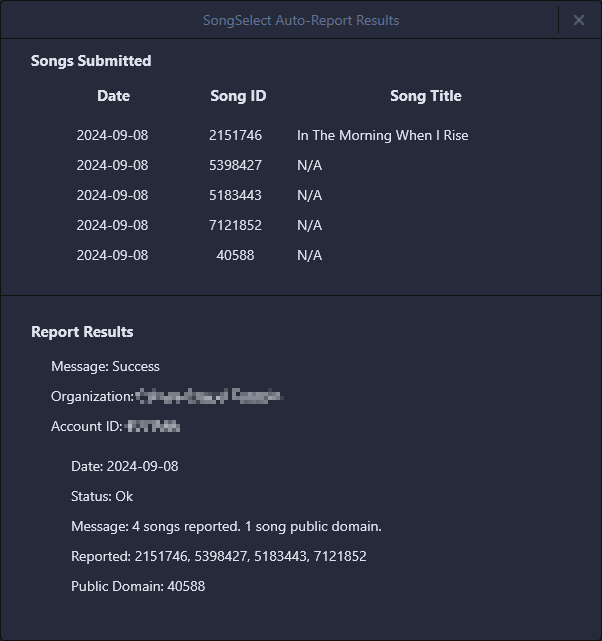Click the Status: Ok line
Screen dimensions: 602x641
[102, 496]
